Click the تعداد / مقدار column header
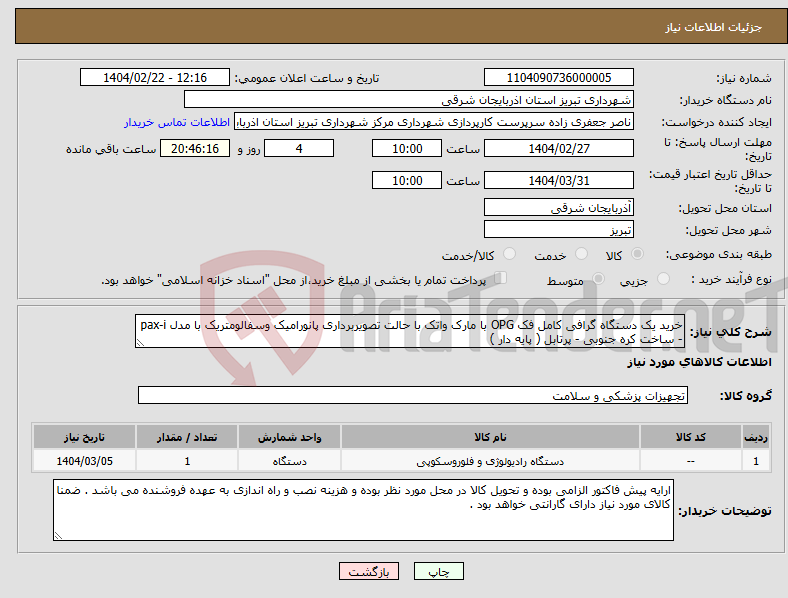 click(x=187, y=437)
